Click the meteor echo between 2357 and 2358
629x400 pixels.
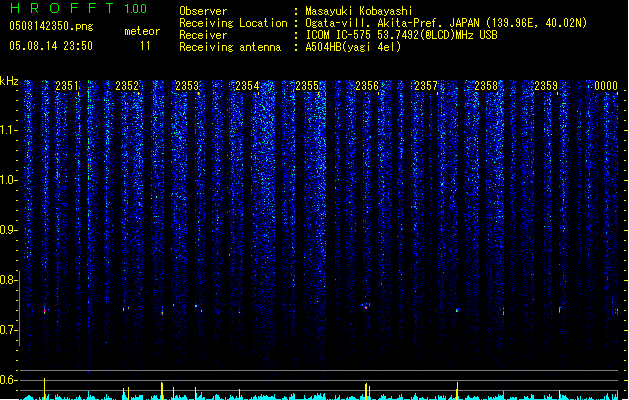457,310
